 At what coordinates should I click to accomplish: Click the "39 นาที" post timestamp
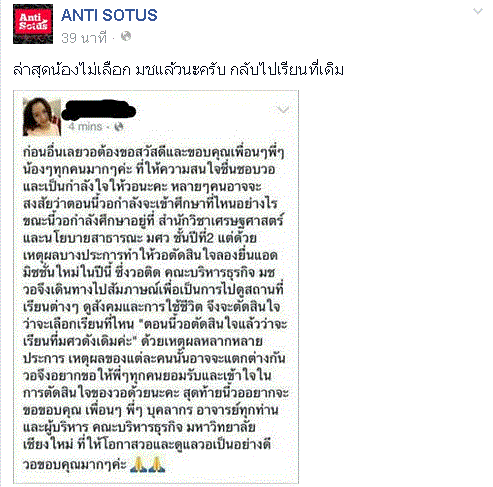(x=84, y=38)
